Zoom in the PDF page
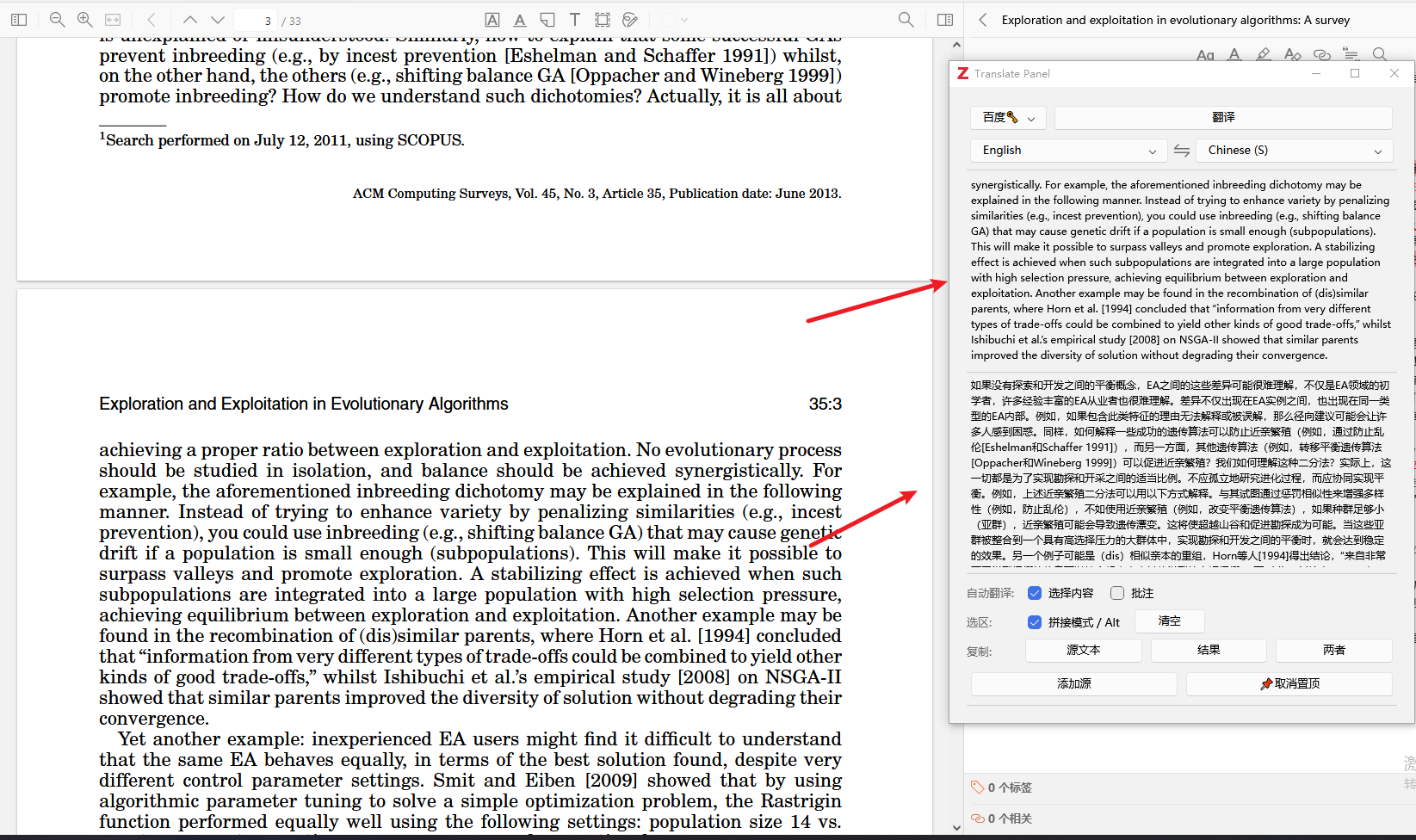Image resolution: width=1416 pixels, height=840 pixels. (85, 20)
